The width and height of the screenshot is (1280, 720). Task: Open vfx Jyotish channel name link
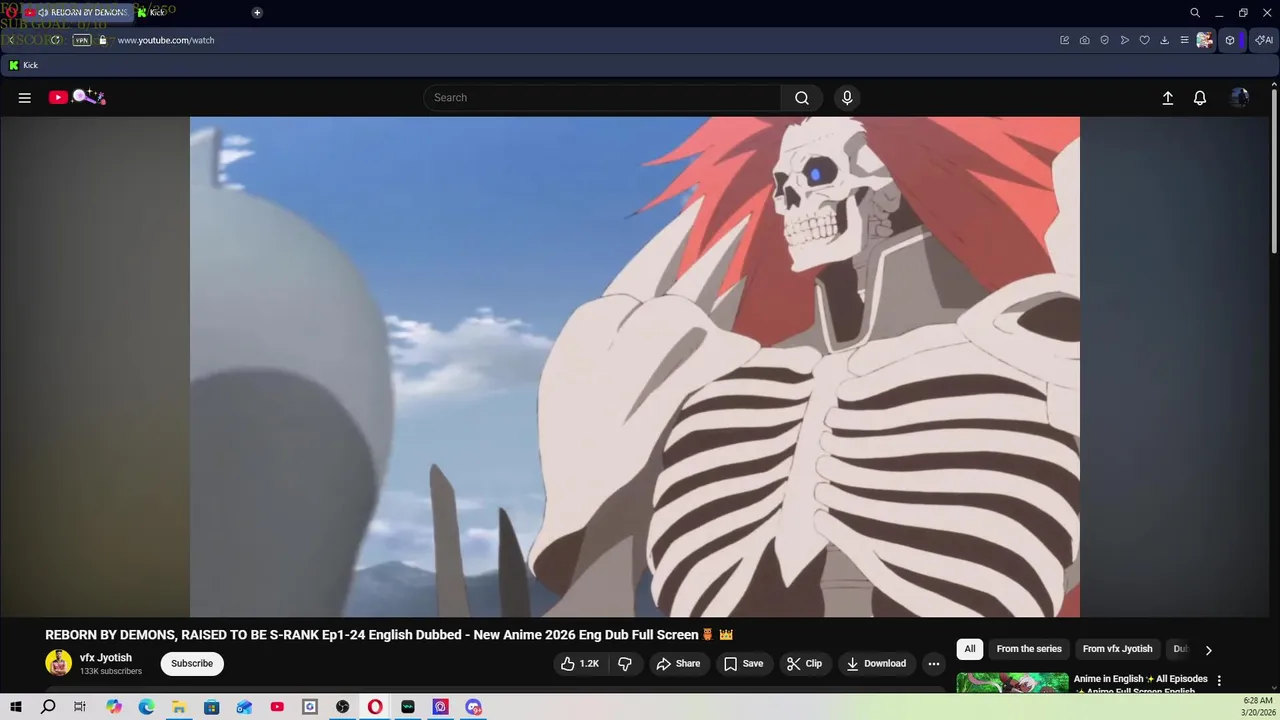point(106,658)
